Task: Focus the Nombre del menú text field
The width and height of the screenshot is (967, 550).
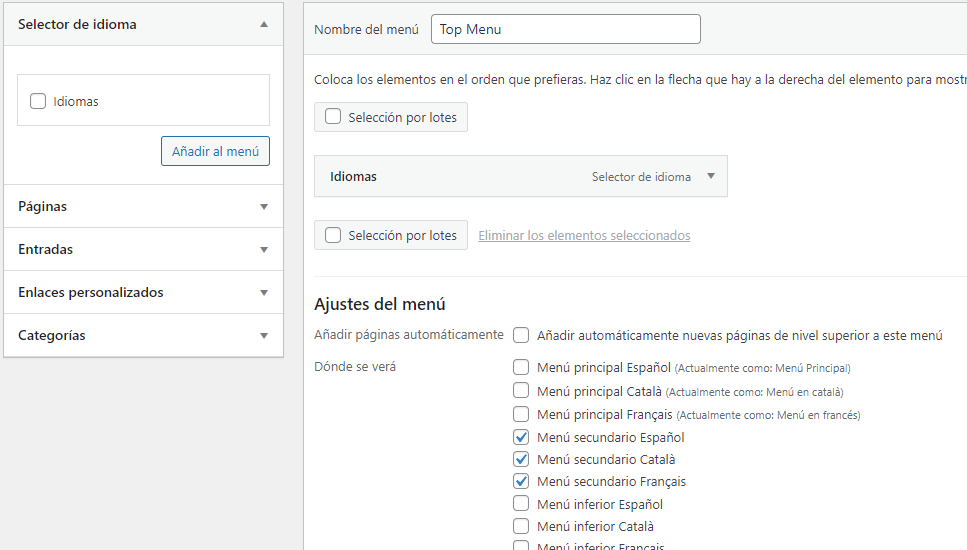Action: click(566, 29)
